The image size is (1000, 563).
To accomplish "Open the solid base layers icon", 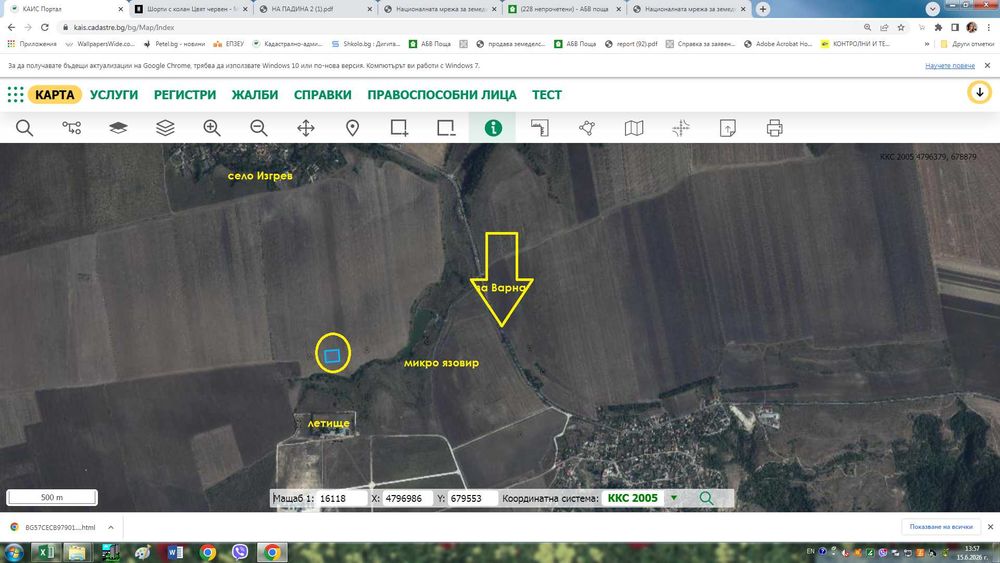I will tap(118, 128).
